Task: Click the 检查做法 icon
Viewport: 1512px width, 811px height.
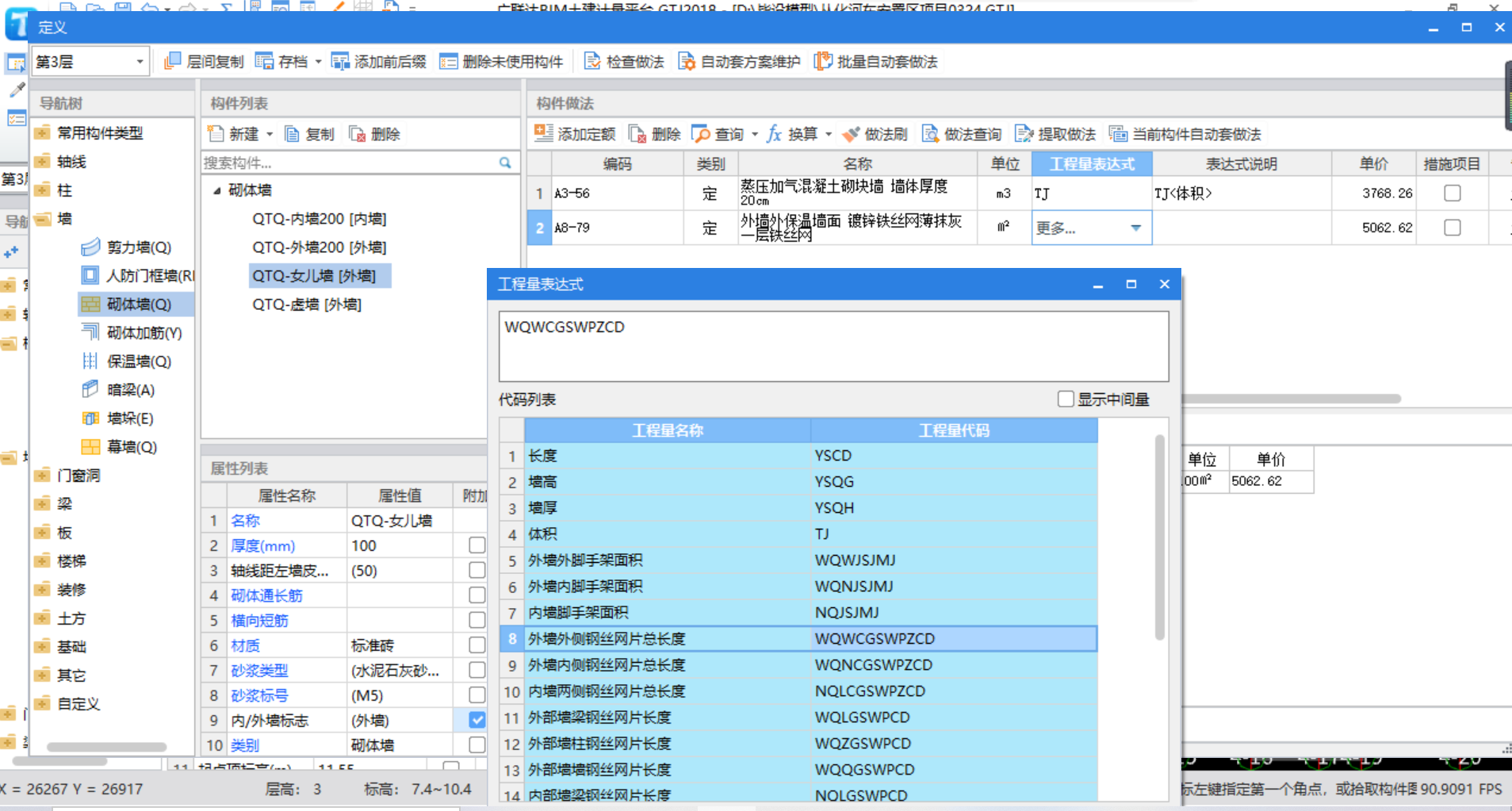Action: click(592, 61)
